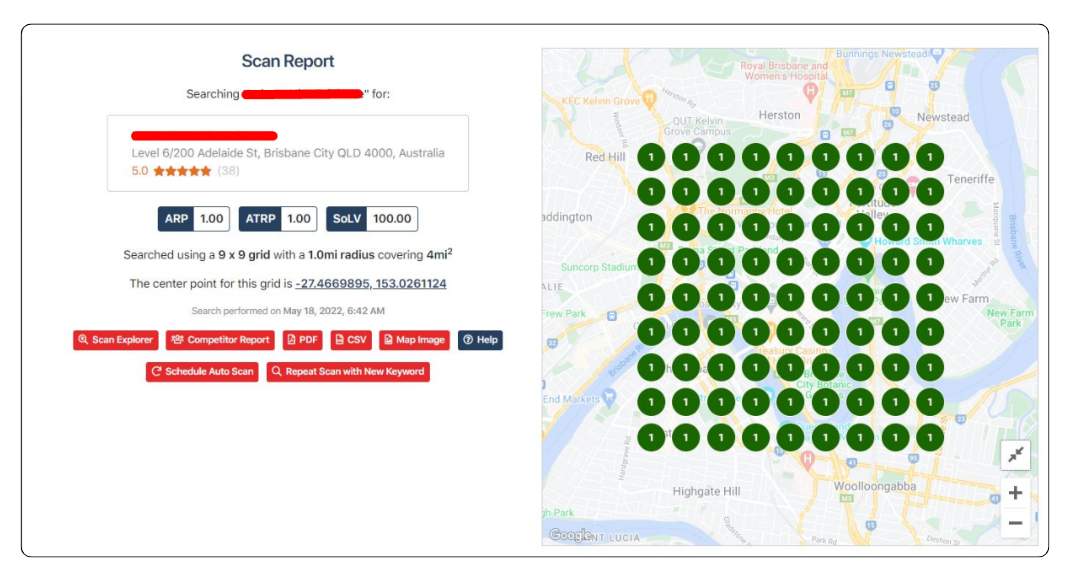Collapse the map fullscreen toggle icon

pos(1015,455)
